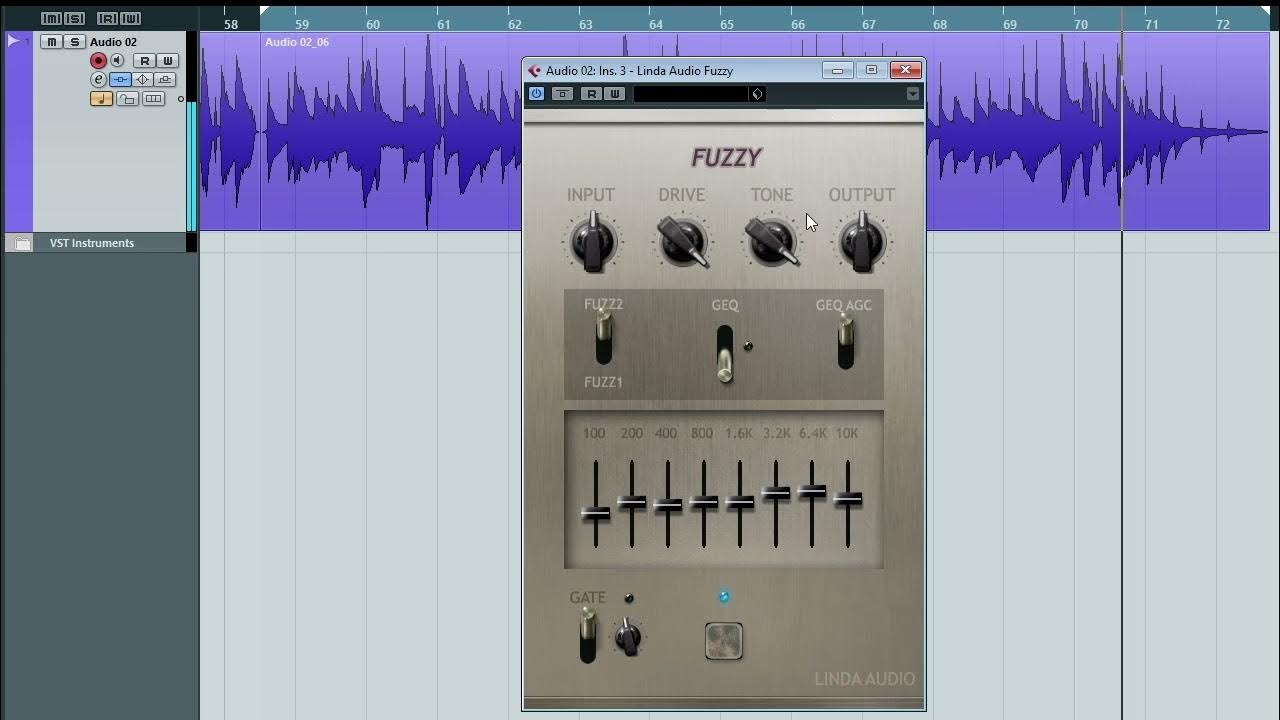The height and width of the screenshot is (720, 1280).
Task: Click the lane display icon on Audio 02
Action: [x=153, y=99]
